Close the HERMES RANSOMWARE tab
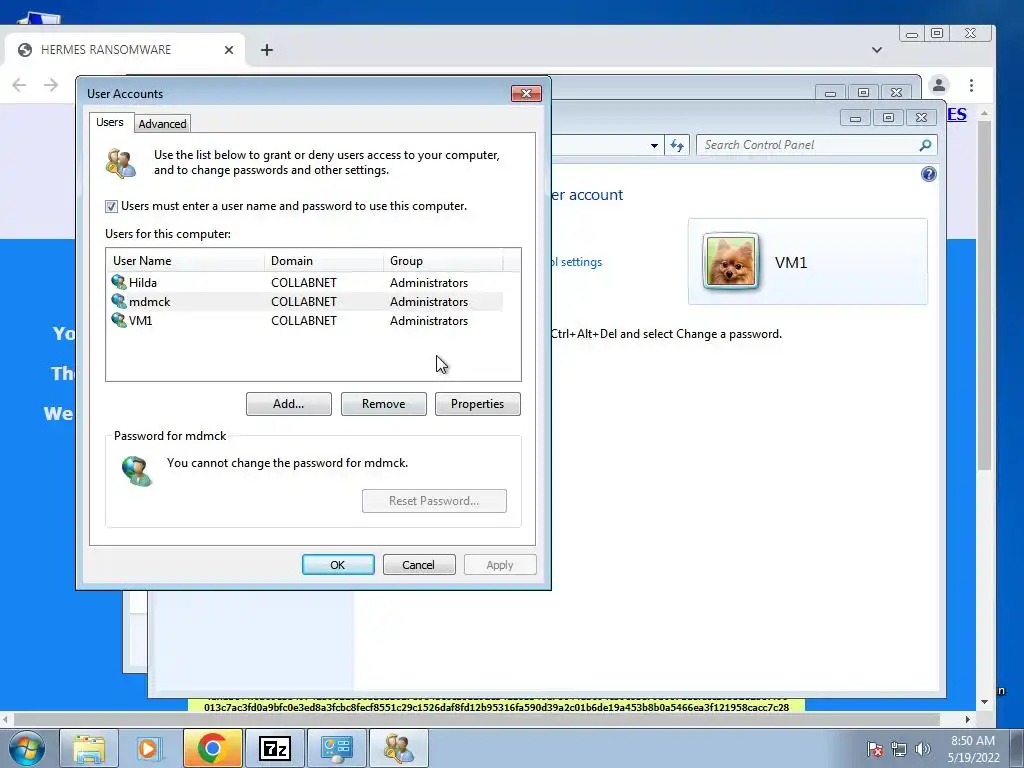This screenshot has height=768, width=1024. click(229, 50)
